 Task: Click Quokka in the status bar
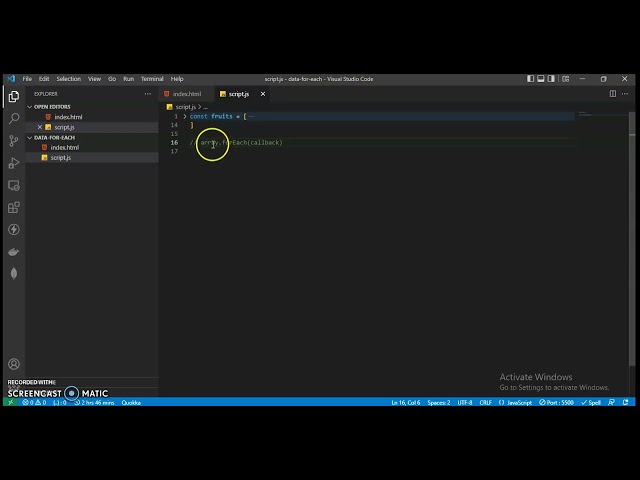[131, 402]
